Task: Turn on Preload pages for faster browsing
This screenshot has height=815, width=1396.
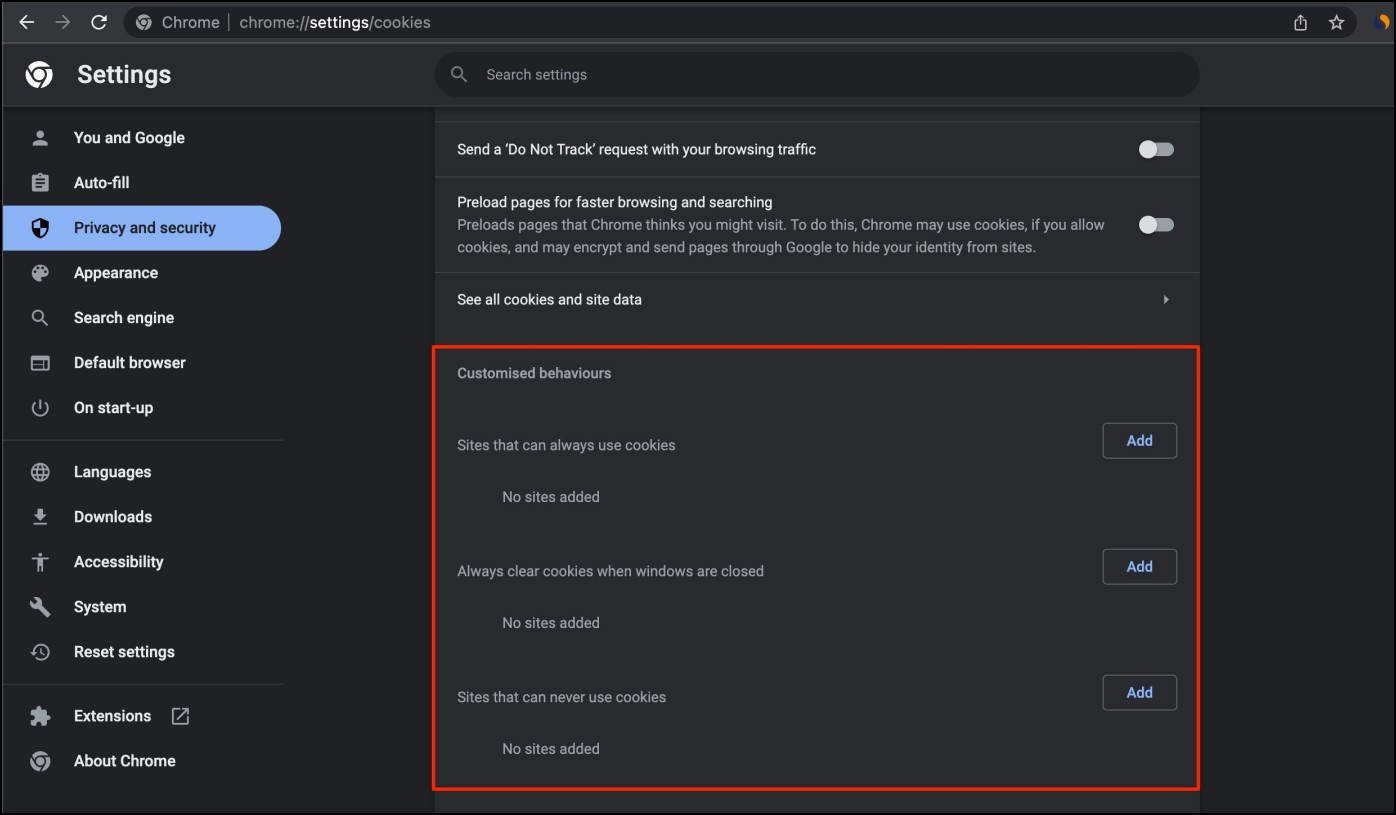Action: (x=1156, y=225)
